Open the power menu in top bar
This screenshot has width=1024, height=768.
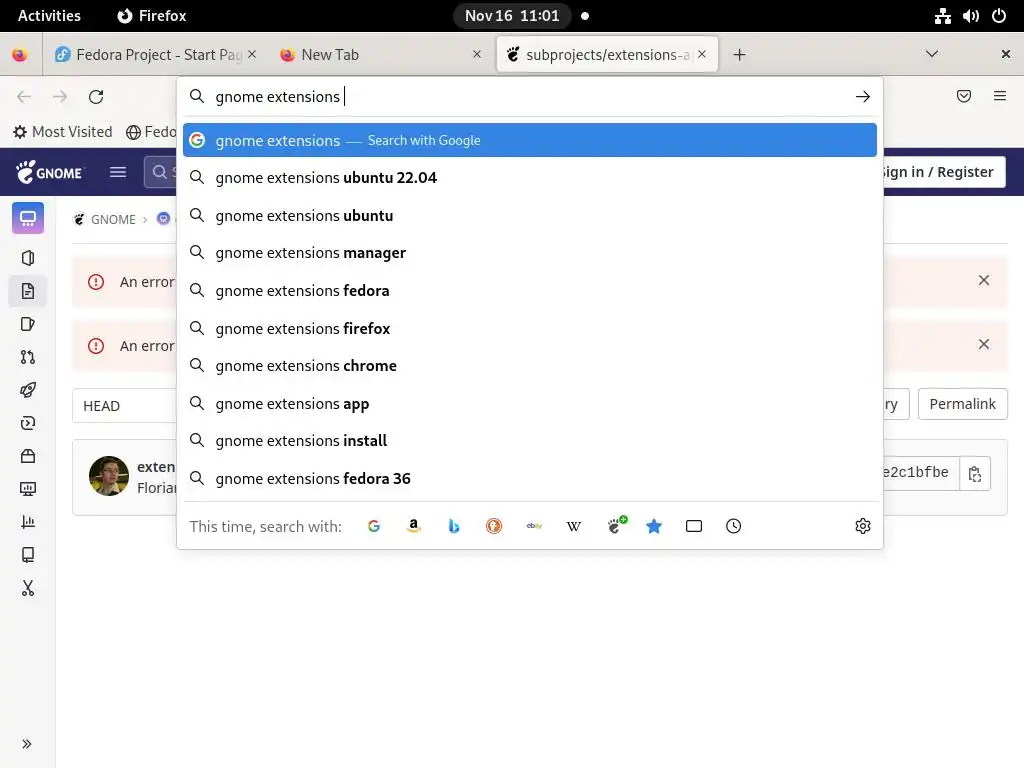[x=999, y=16]
